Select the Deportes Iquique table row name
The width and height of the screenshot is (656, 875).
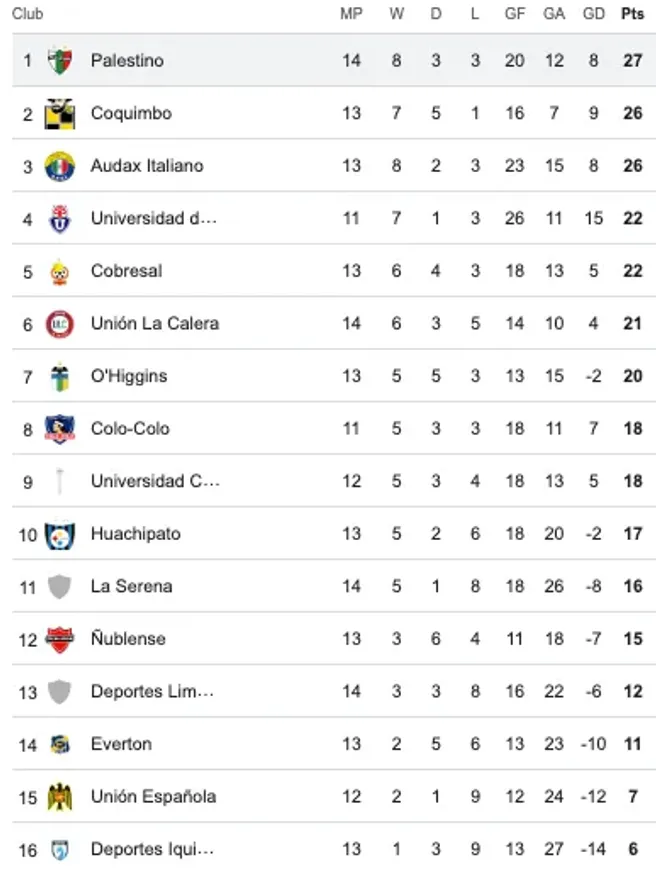point(152,849)
